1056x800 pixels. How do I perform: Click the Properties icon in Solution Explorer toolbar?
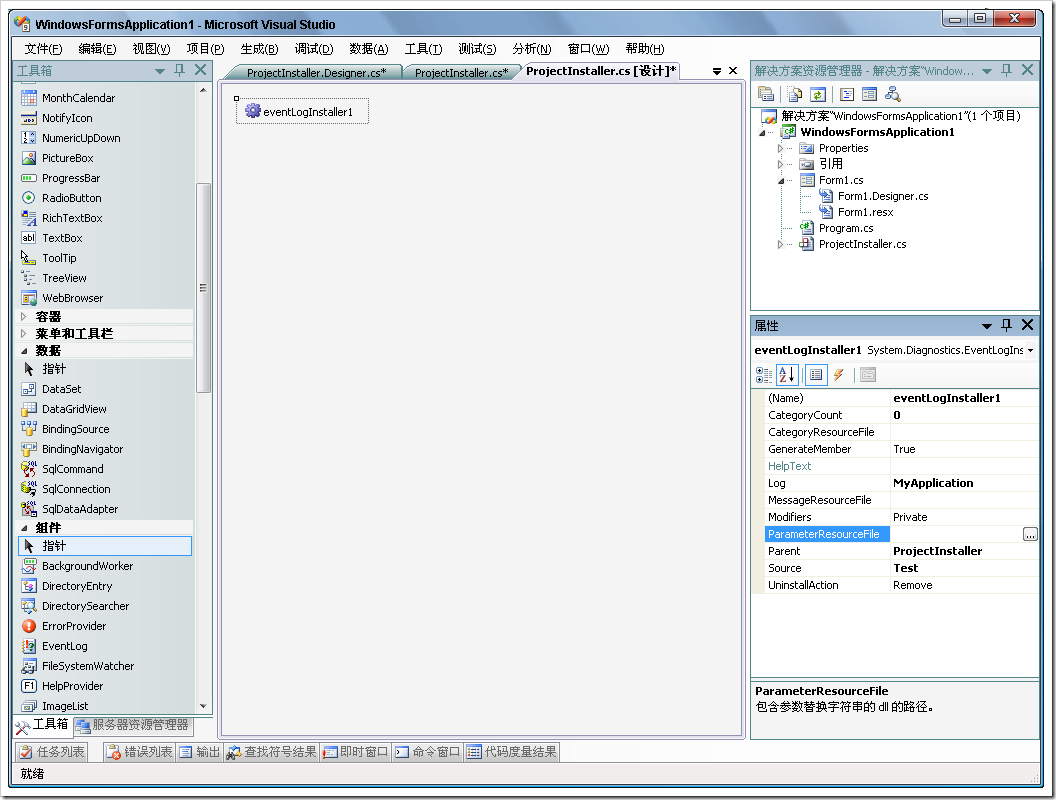766,94
